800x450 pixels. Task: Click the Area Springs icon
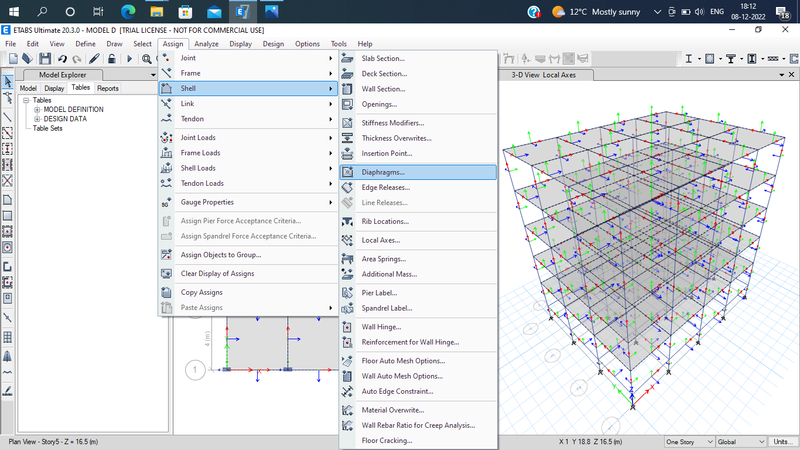coord(347,259)
